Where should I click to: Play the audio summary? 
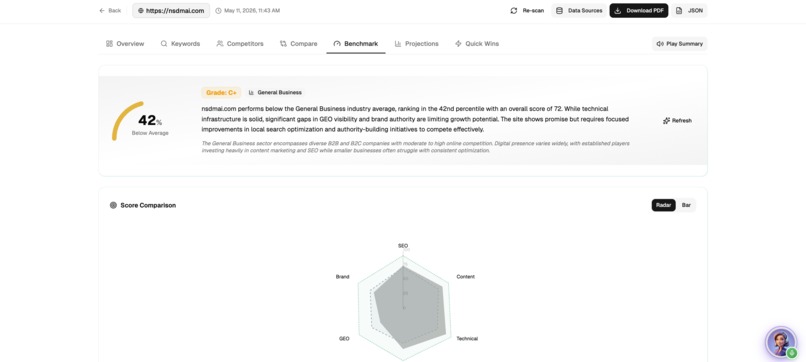click(x=680, y=44)
